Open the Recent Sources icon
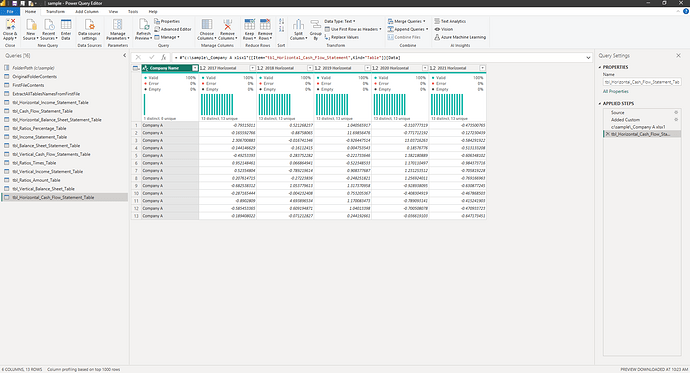This screenshot has width=690, height=373. 49,25
